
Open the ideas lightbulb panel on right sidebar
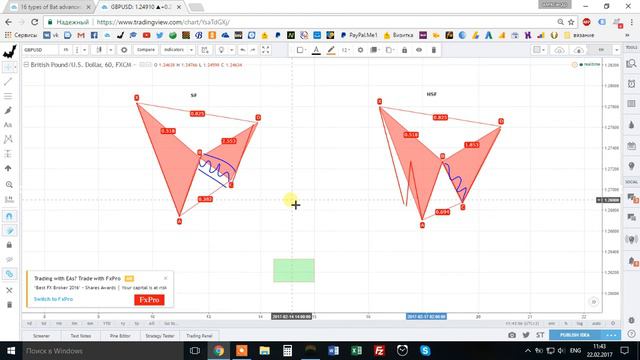(x=631, y=166)
